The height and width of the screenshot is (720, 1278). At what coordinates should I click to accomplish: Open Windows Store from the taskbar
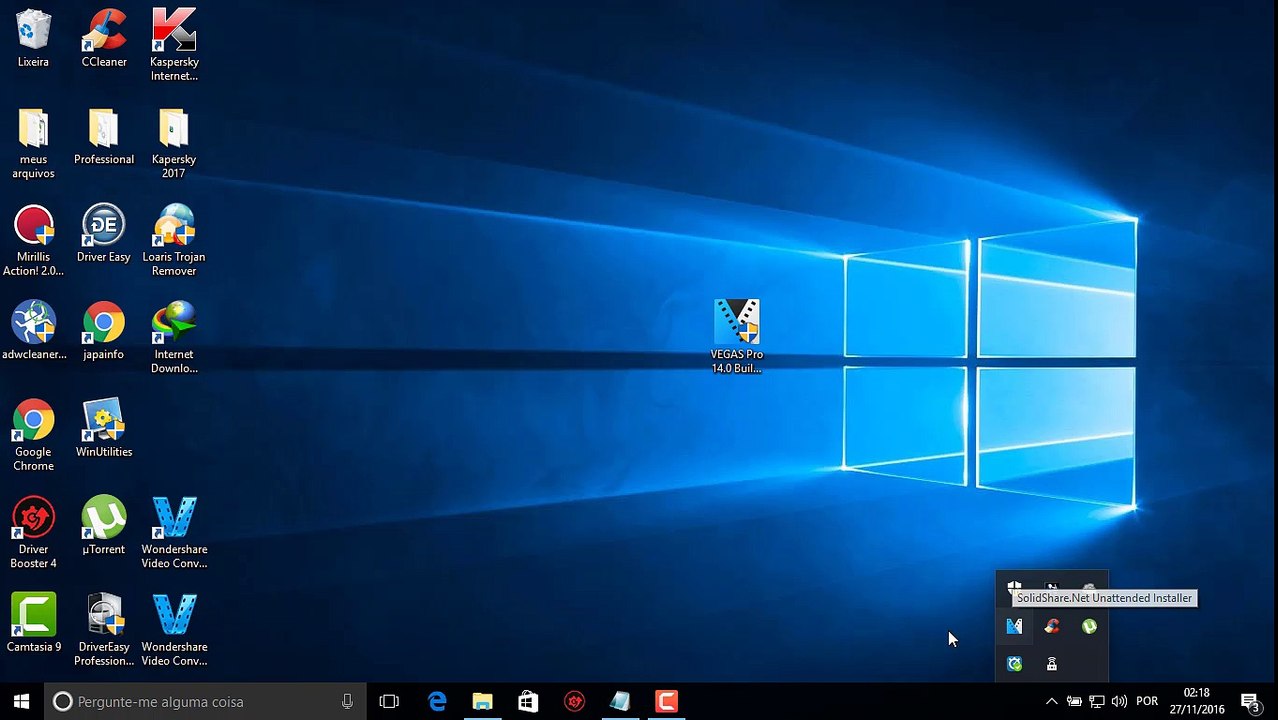528,702
